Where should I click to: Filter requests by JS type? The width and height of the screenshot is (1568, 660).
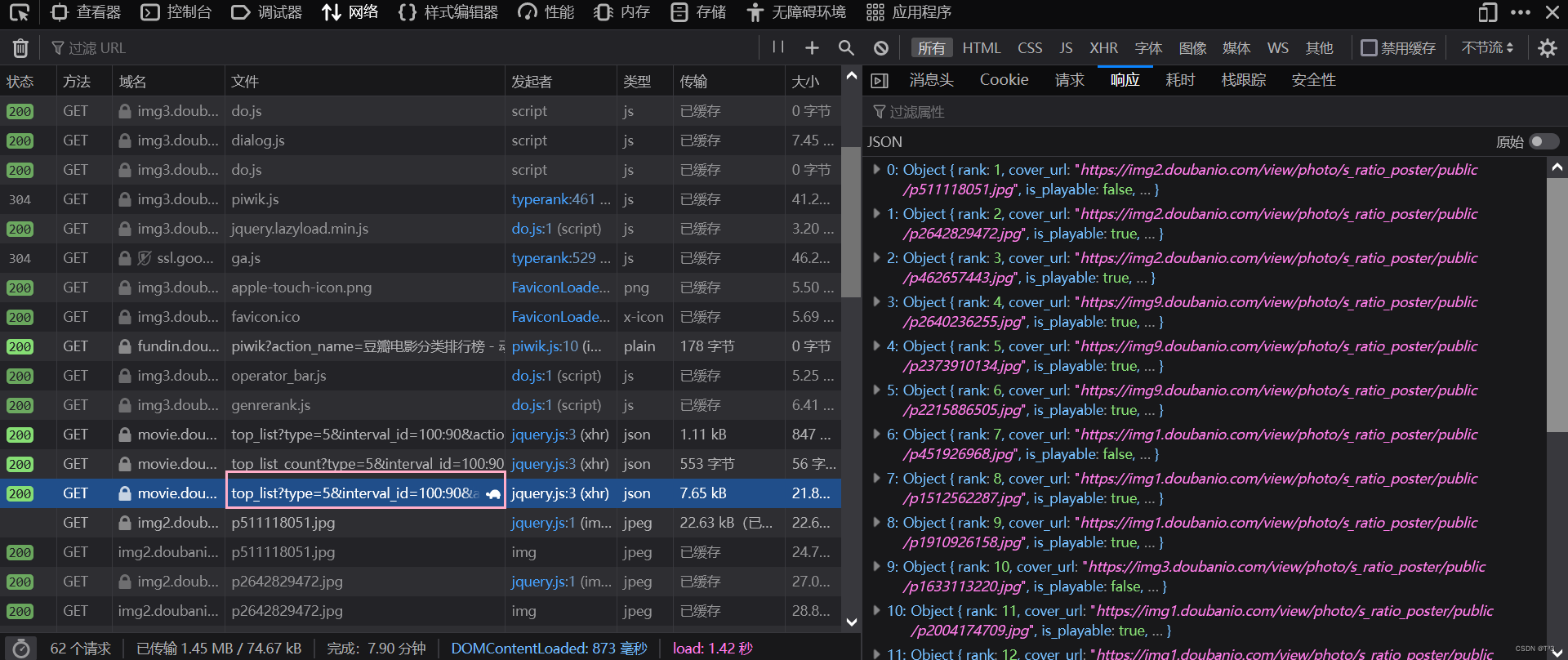coord(1066,48)
